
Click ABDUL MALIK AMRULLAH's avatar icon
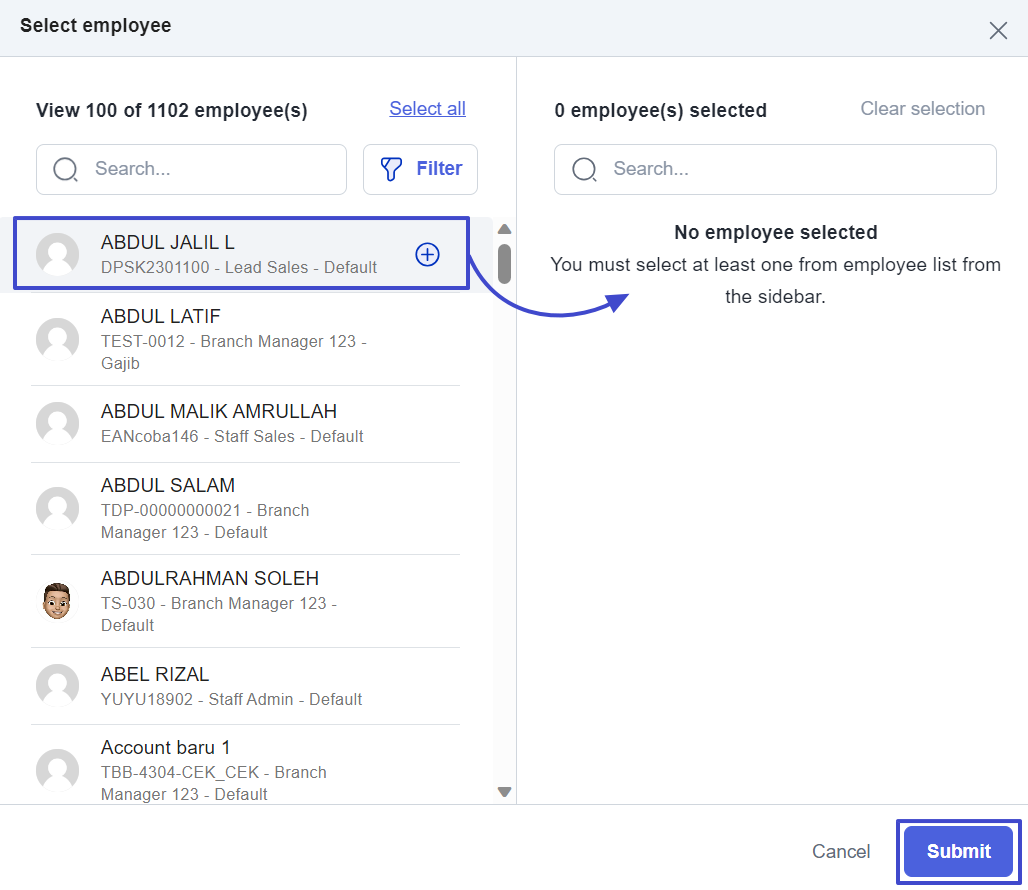click(x=57, y=423)
